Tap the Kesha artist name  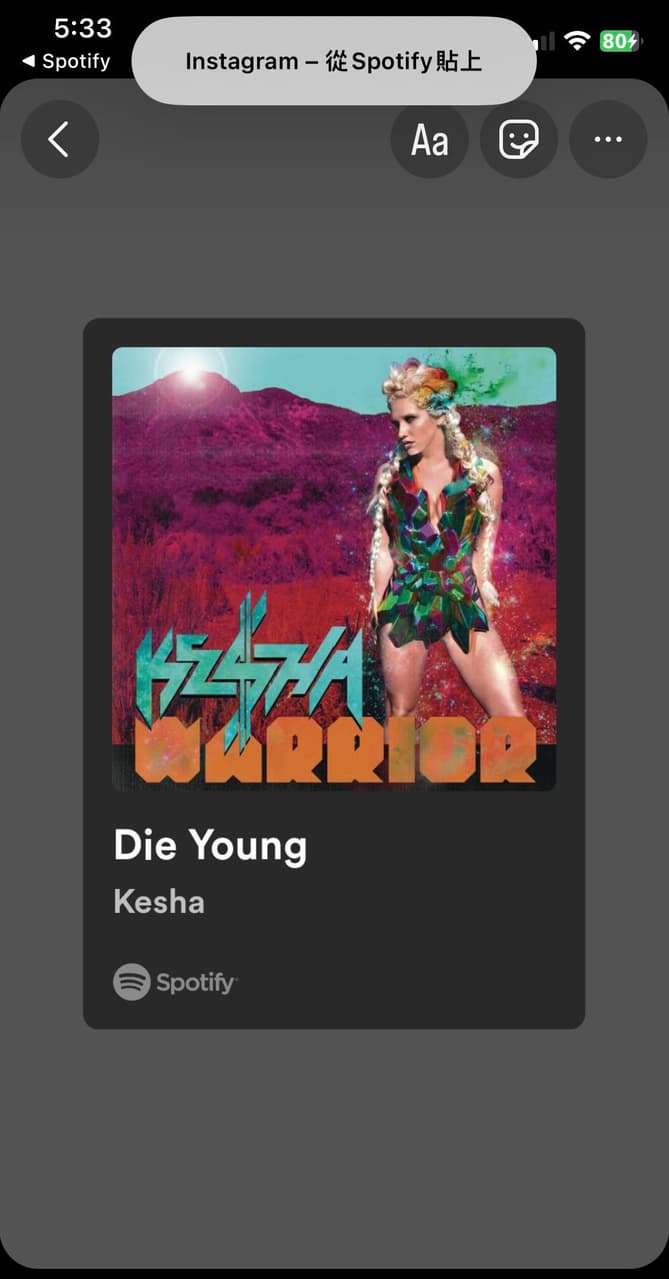(x=159, y=902)
